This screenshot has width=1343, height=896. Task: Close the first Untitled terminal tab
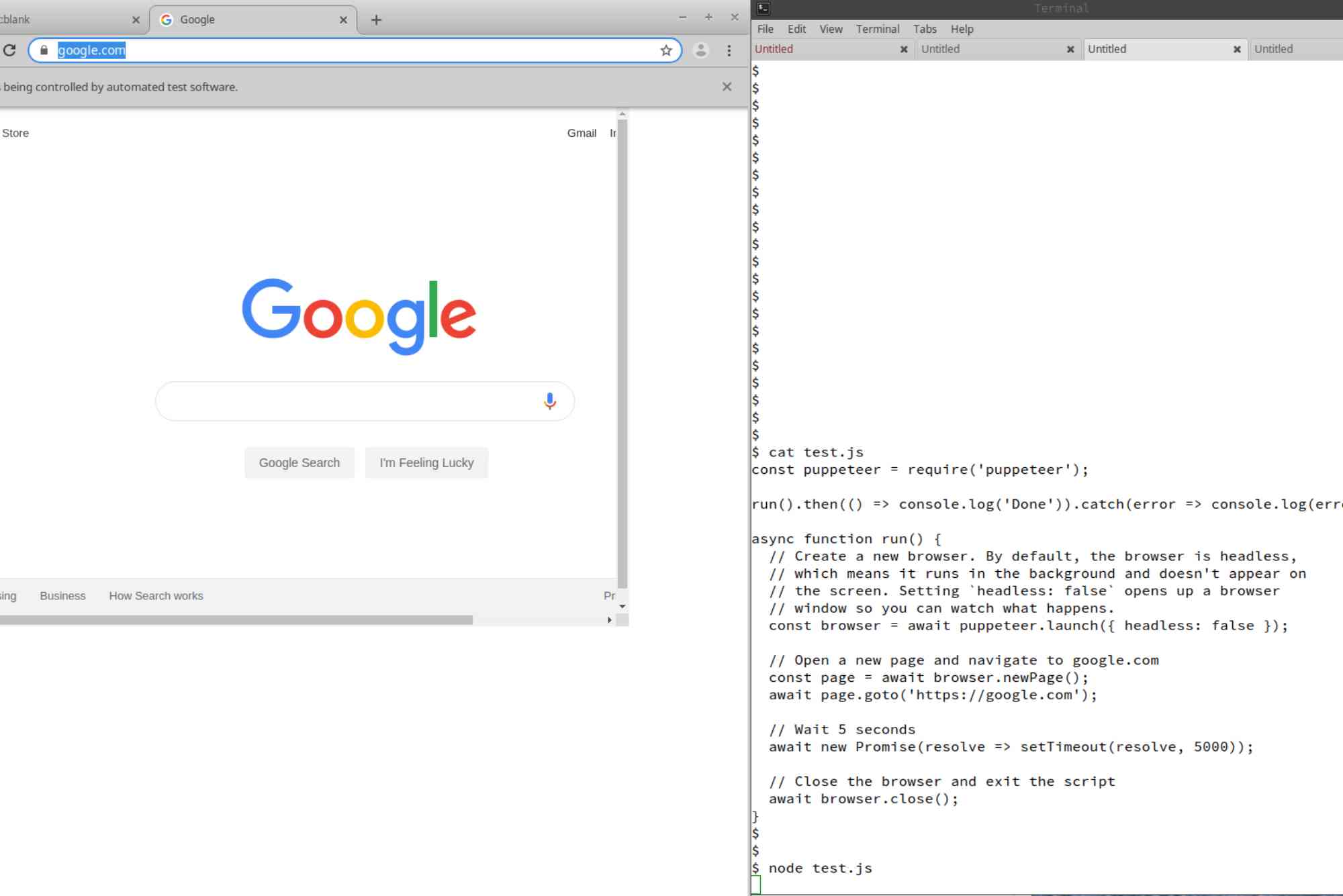coord(904,49)
